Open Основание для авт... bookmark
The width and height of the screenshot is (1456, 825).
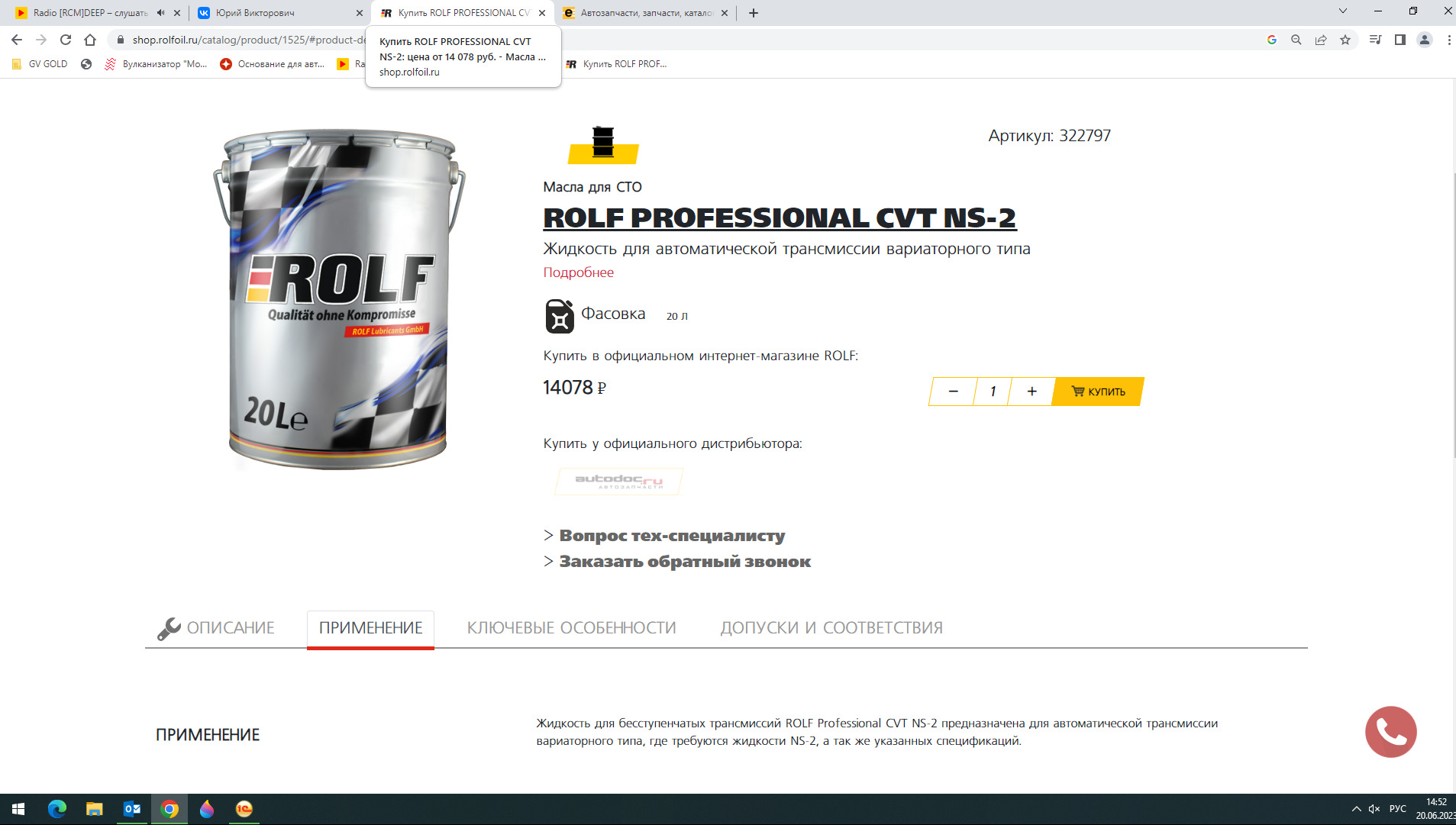[x=273, y=64]
